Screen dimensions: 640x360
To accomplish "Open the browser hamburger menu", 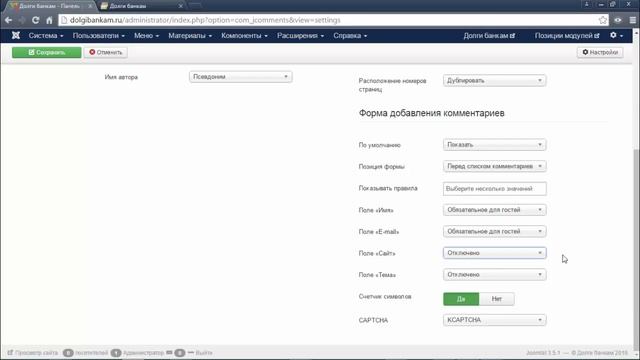I will pyautogui.click(x=632, y=20).
